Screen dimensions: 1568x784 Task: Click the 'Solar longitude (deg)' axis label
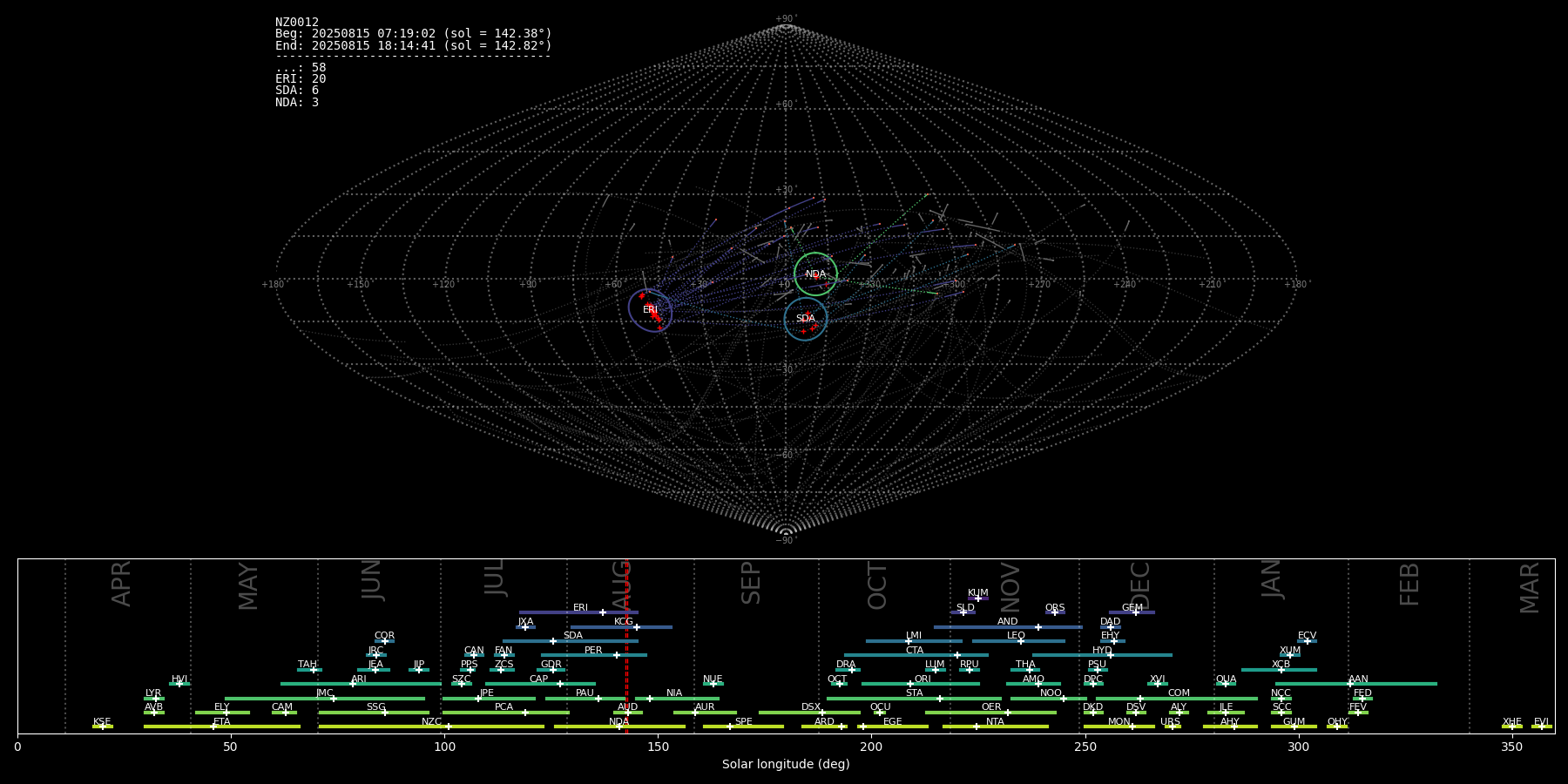pos(786,764)
